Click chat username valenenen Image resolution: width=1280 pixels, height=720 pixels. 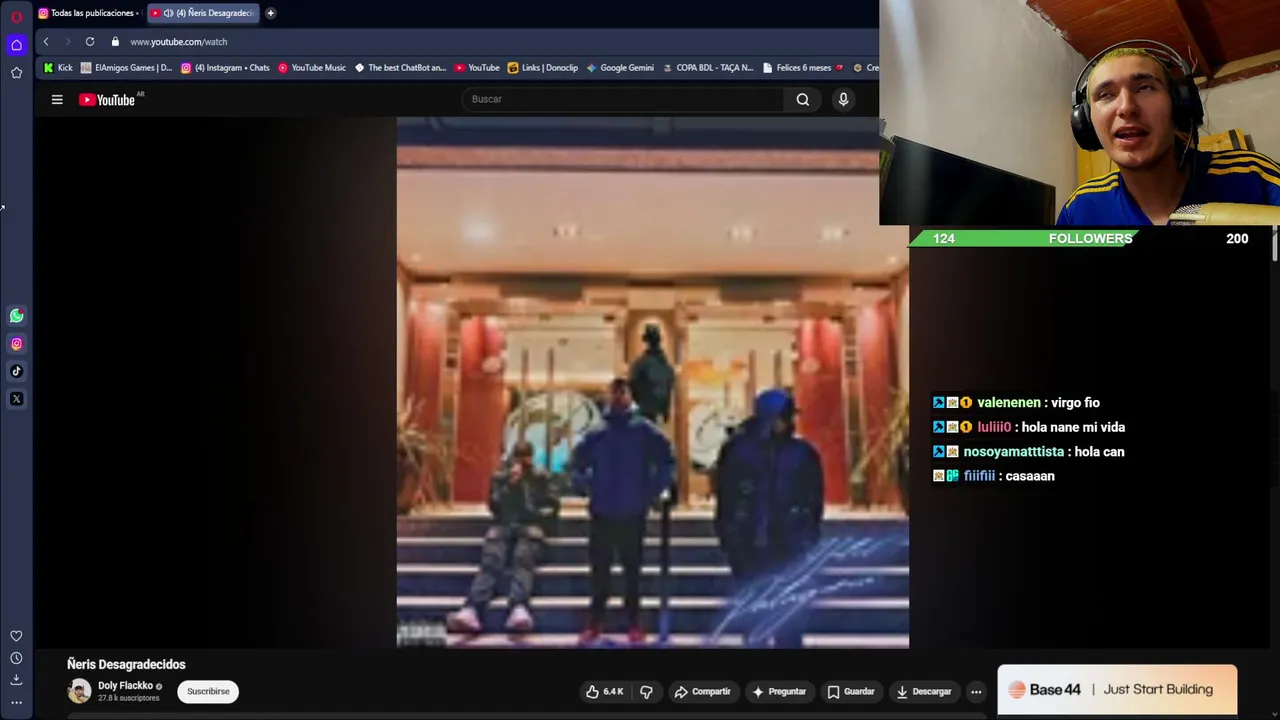tap(1008, 403)
